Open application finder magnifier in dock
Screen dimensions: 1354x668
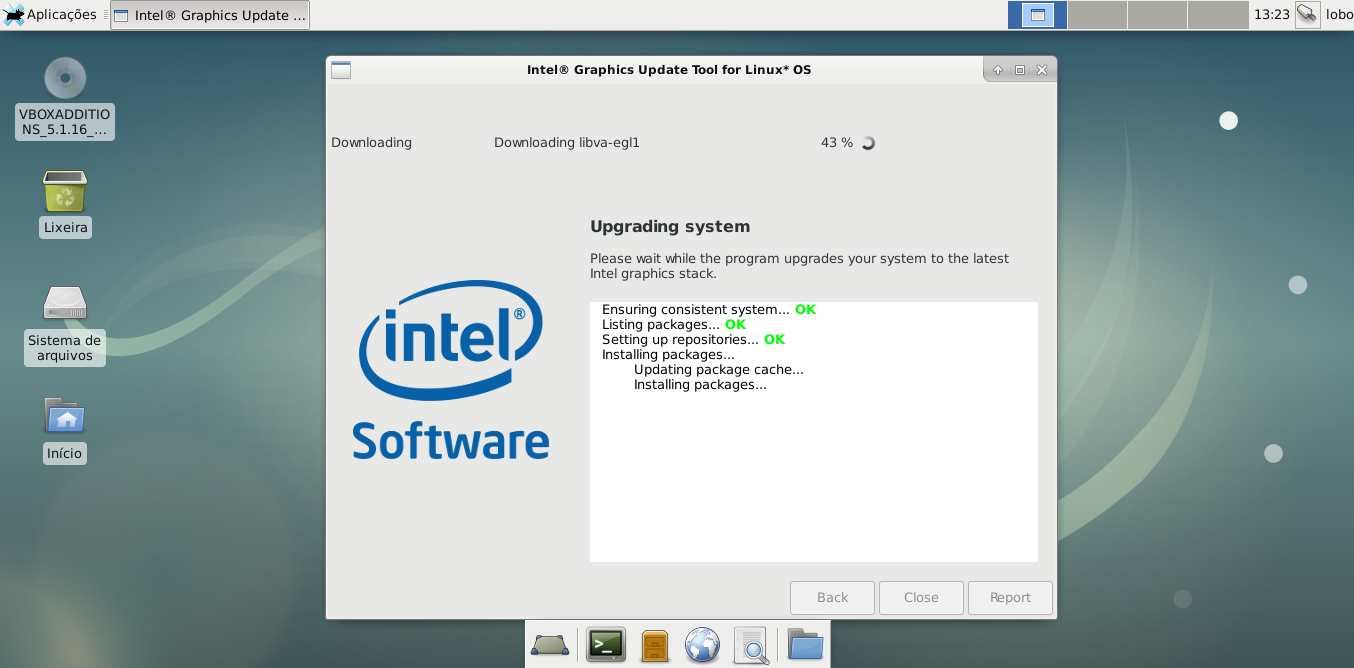750,645
